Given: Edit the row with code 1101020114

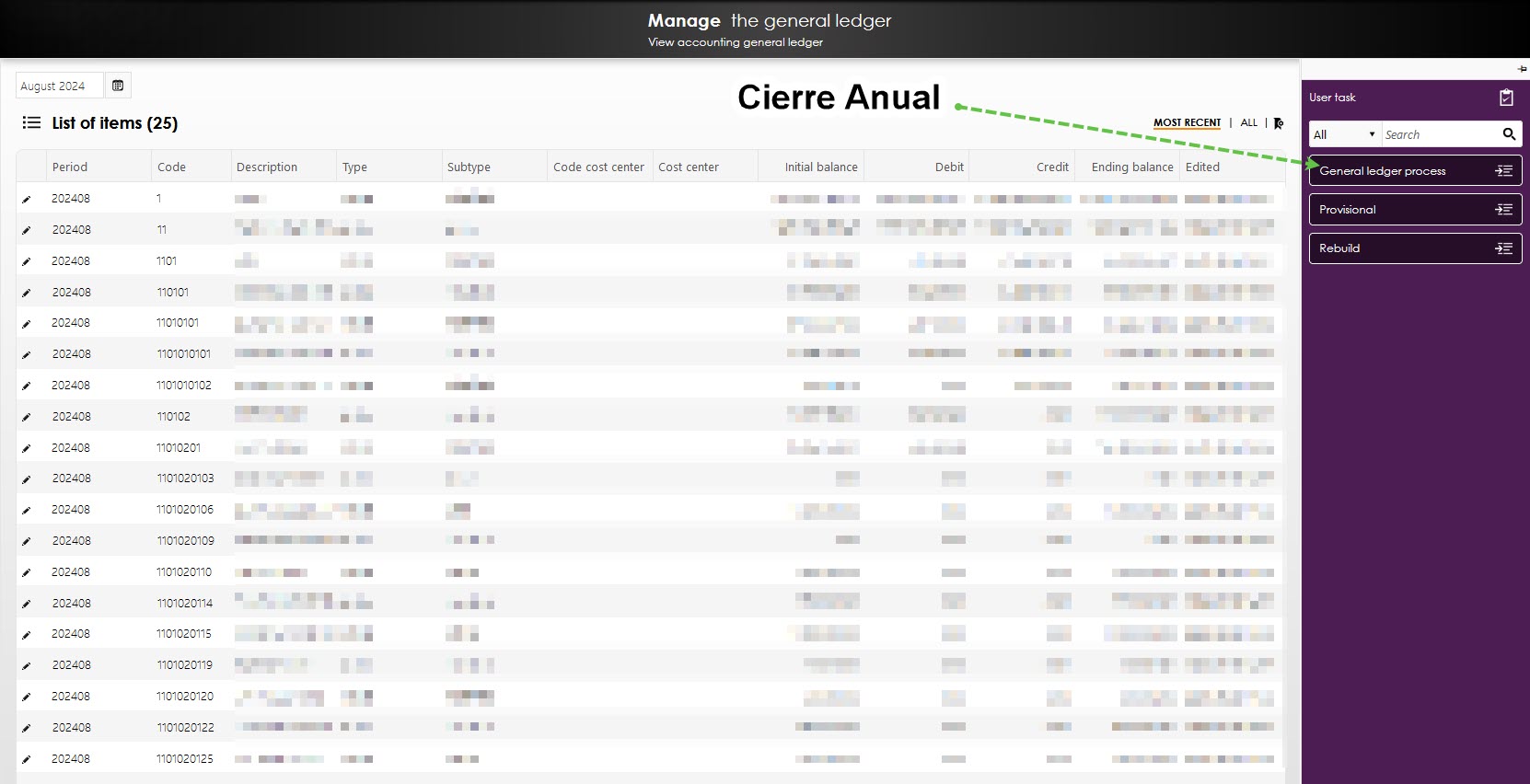Looking at the screenshot, I should click(x=27, y=604).
